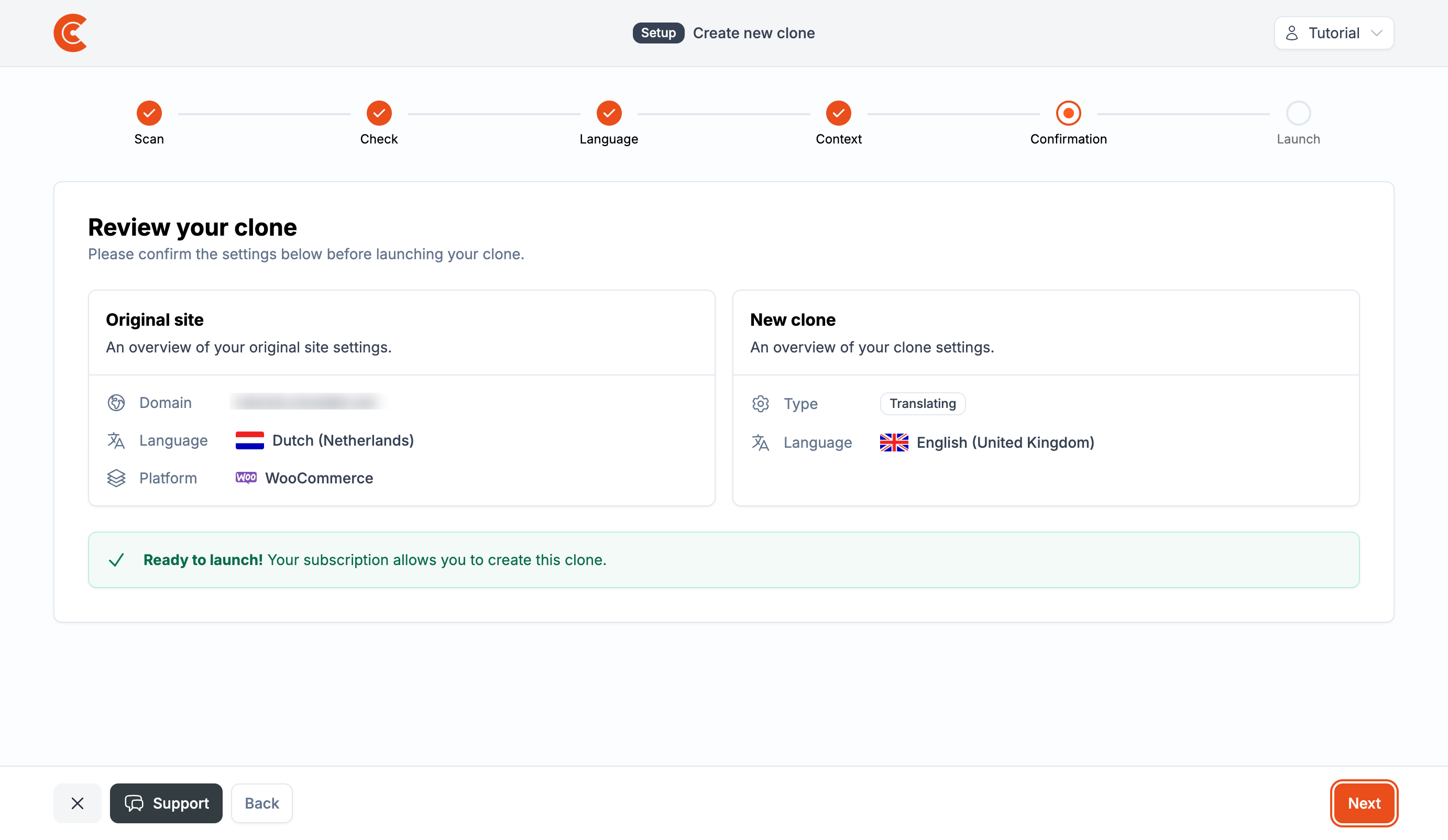
Task: Click the user profile icon
Action: coord(1291,33)
